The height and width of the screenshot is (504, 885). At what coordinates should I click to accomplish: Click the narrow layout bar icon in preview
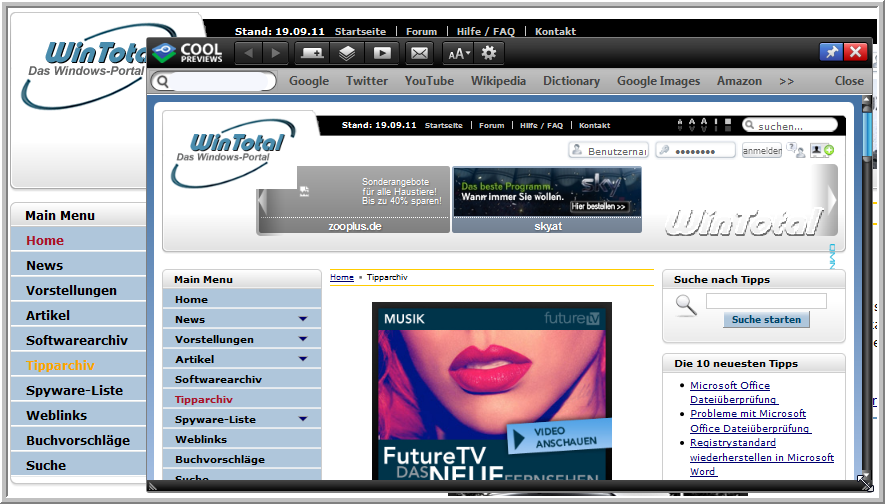[716, 125]
